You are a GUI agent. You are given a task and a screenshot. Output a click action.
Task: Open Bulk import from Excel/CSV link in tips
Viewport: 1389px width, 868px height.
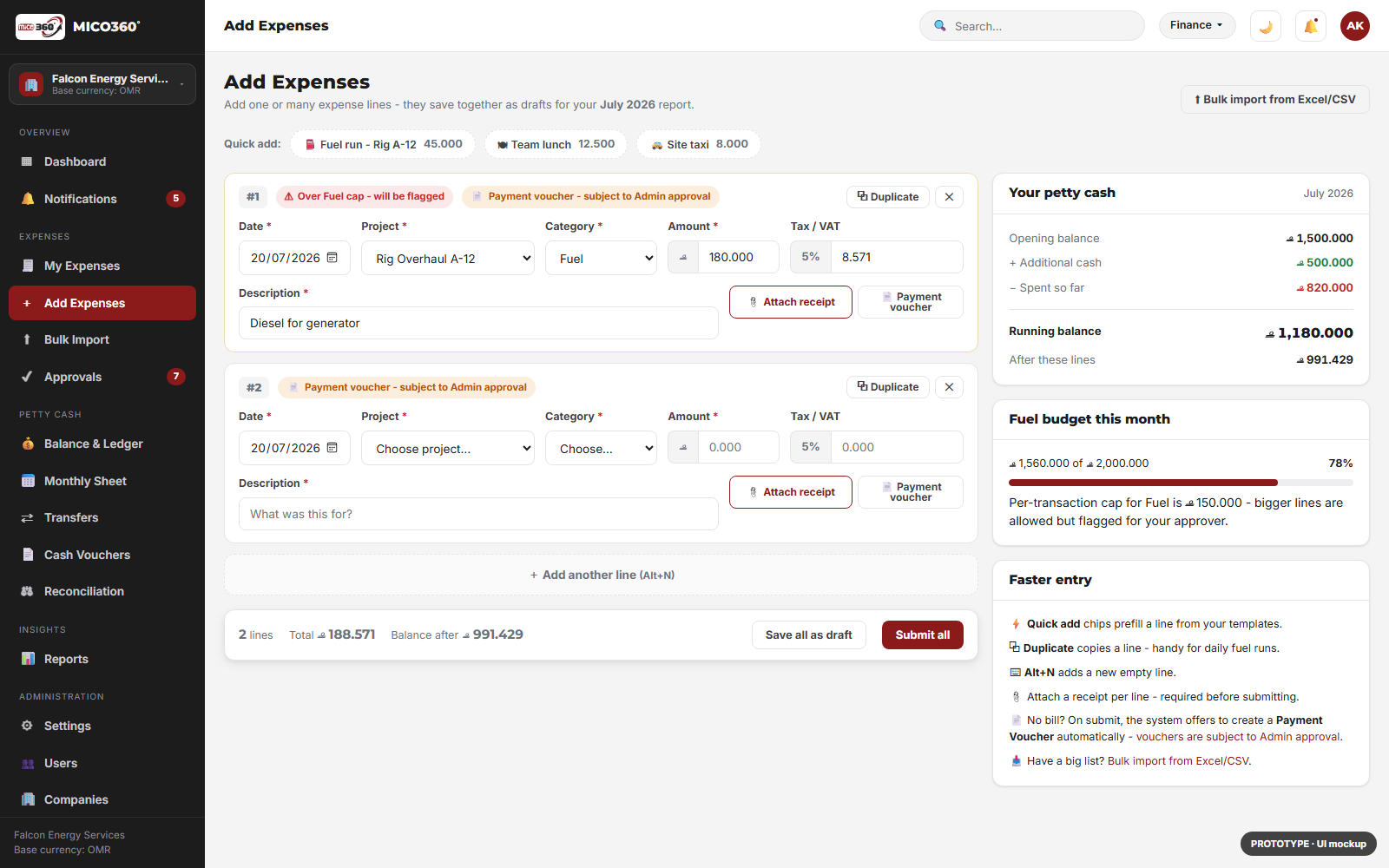1178,761
